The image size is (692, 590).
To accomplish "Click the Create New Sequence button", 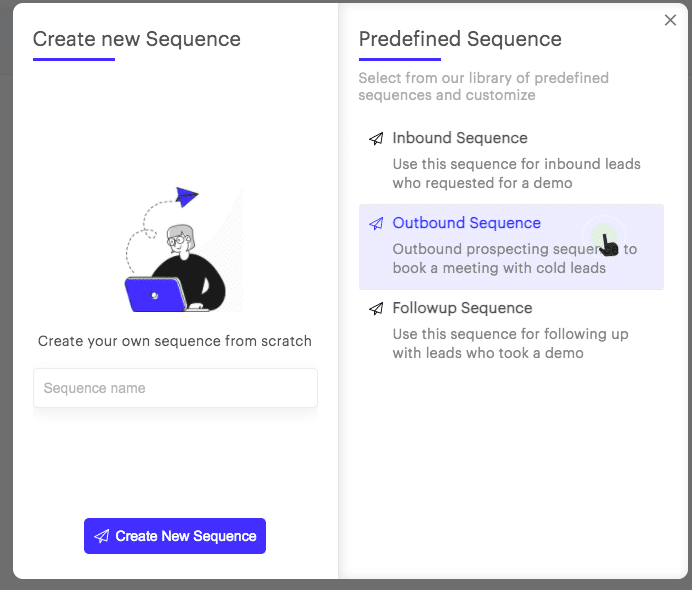I will (x=175, y=536).
